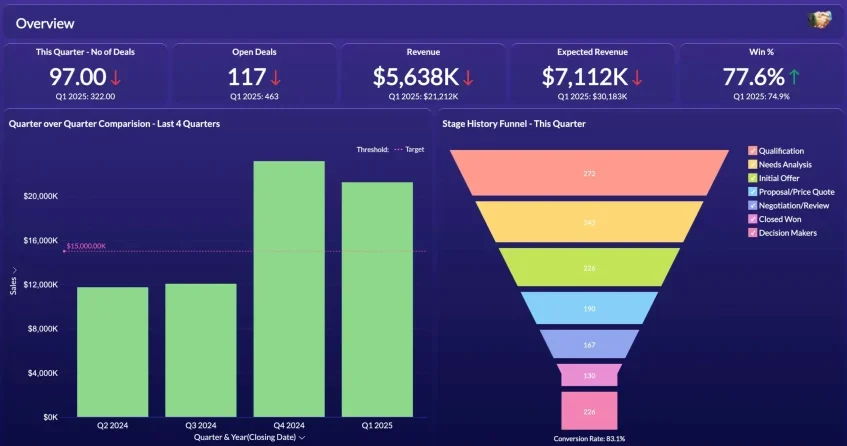This screenshot has width=847, height=446.
Task: Click the Win % card title
Action: (x=762, y=52)
